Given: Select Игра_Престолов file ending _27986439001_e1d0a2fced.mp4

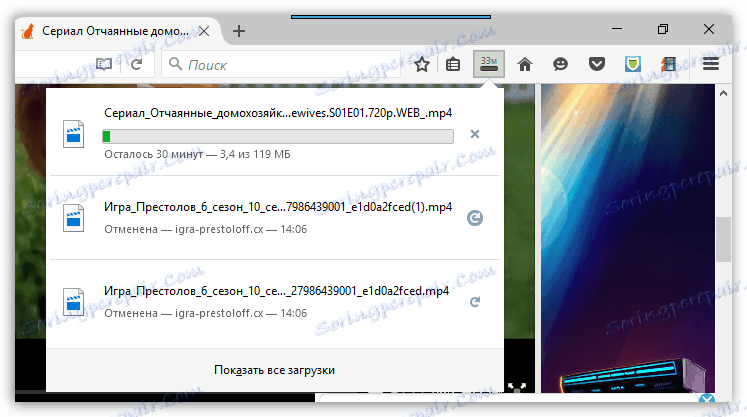Looking at the screenshot, I should (276, 291).
